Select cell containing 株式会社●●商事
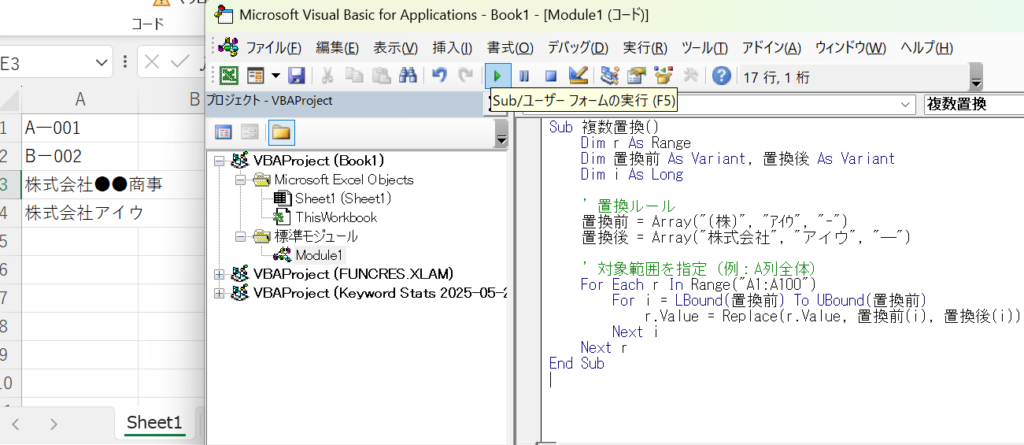The image size is (1024, 445). (x=80, y=184)
